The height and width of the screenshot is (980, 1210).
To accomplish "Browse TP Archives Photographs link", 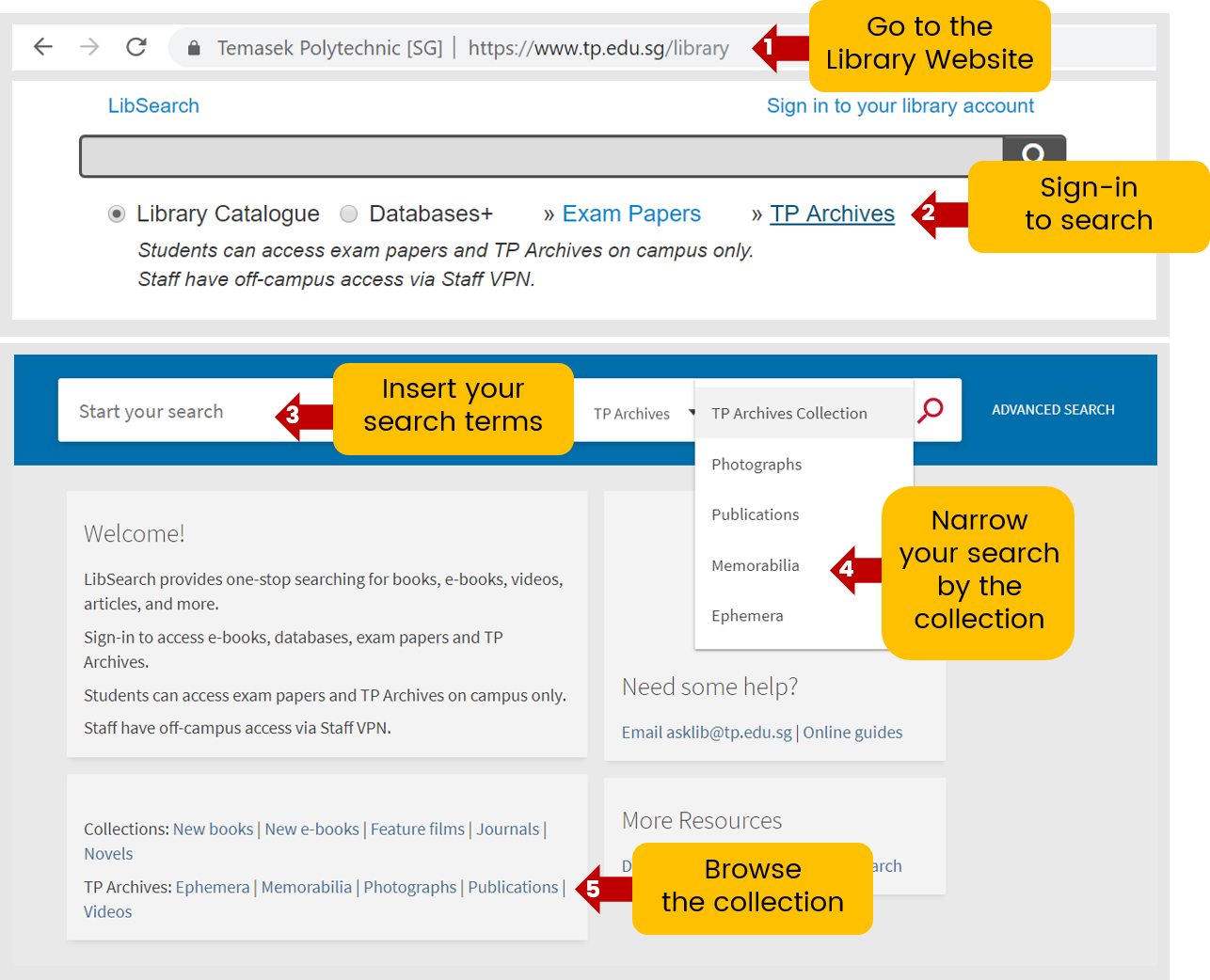I will coord(410,888).
